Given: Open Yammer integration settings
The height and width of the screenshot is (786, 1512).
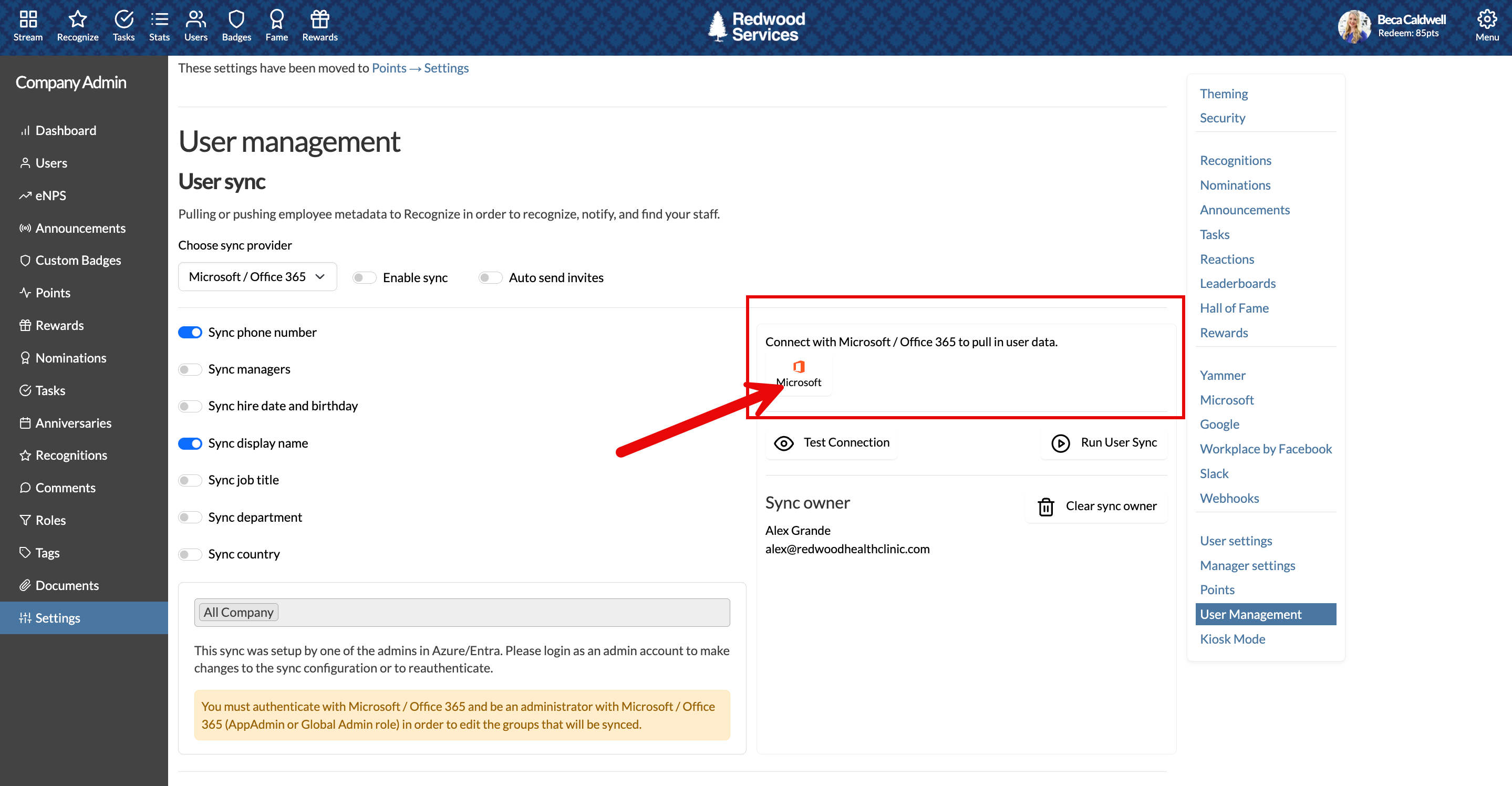Looking at the screenshot, I should pos(1223,375).
